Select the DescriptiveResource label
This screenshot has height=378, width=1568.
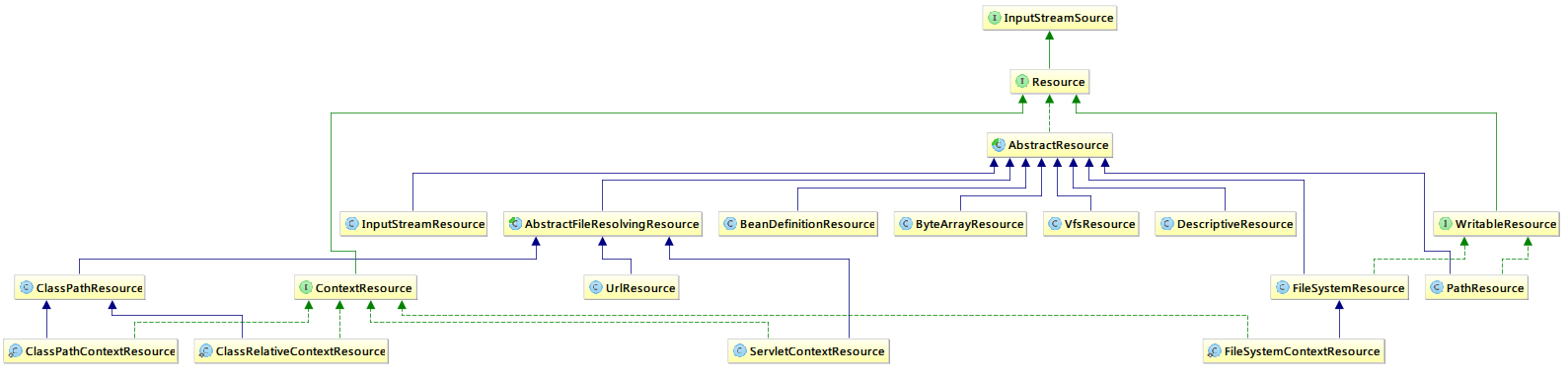pos(1234,224)
